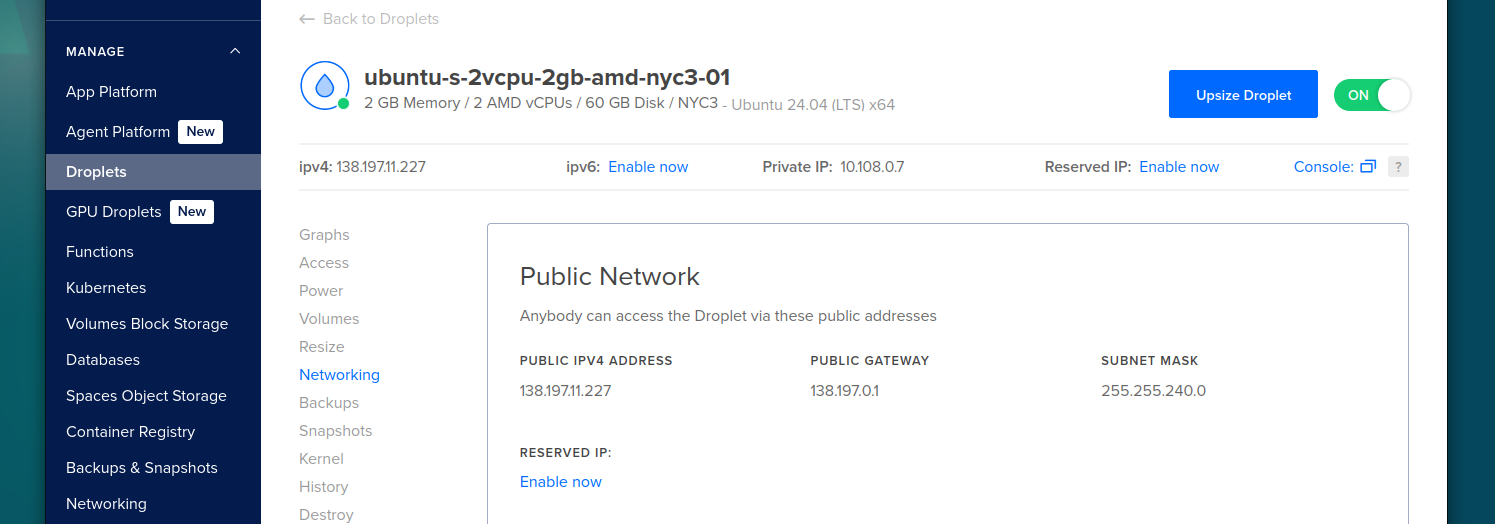Viewport: 1495px width, 524px height.
Task: Click the question mark help icon
Action: tap(1399, 167)
